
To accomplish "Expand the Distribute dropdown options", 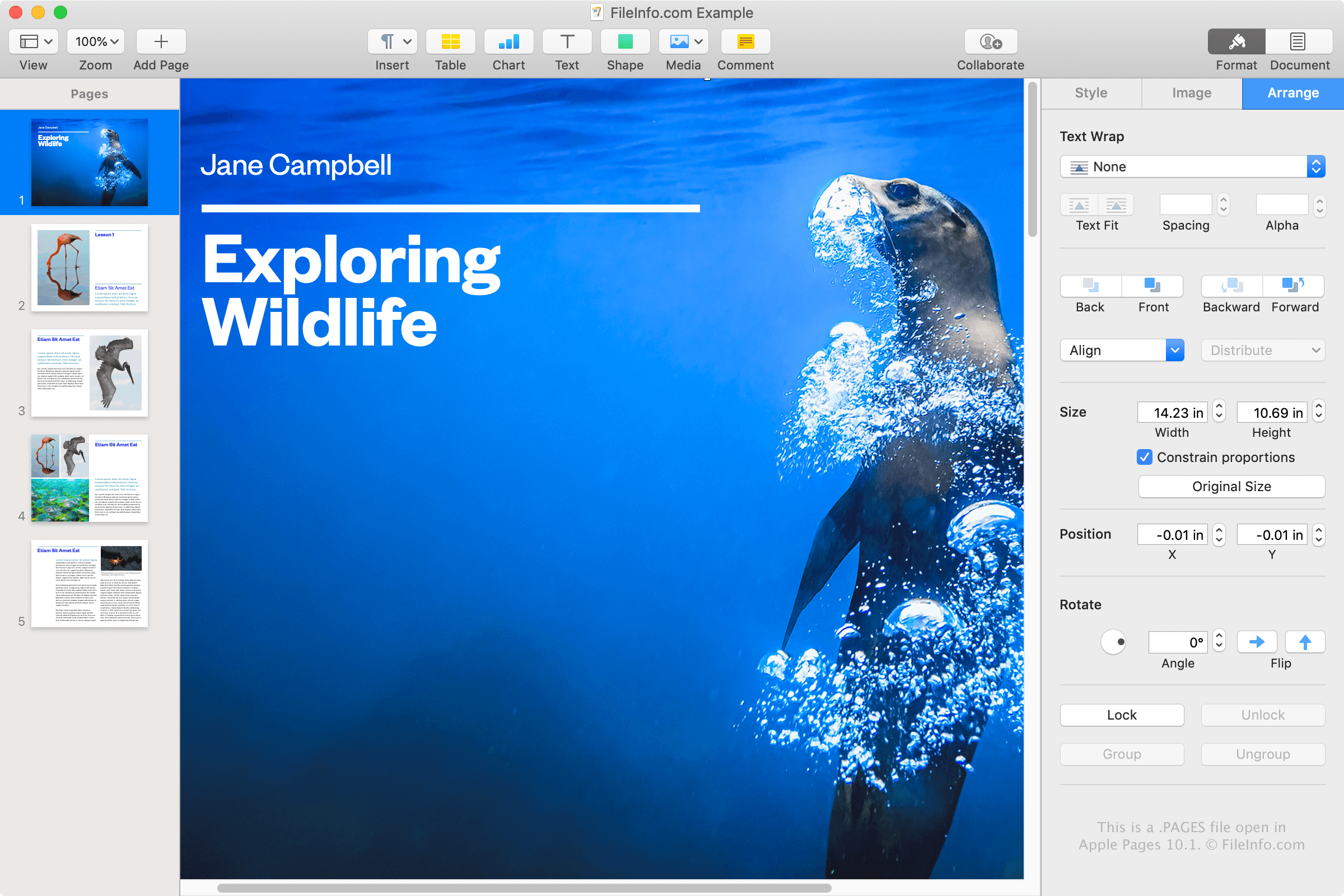I will [1262, 349].
